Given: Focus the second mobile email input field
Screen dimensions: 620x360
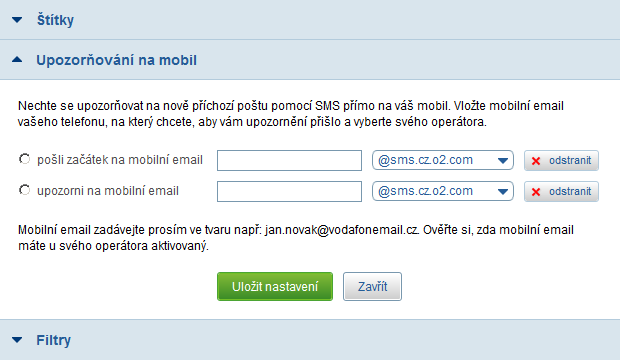Looking at the screenshot, I should pyautogui.click(x=289, y=191).
